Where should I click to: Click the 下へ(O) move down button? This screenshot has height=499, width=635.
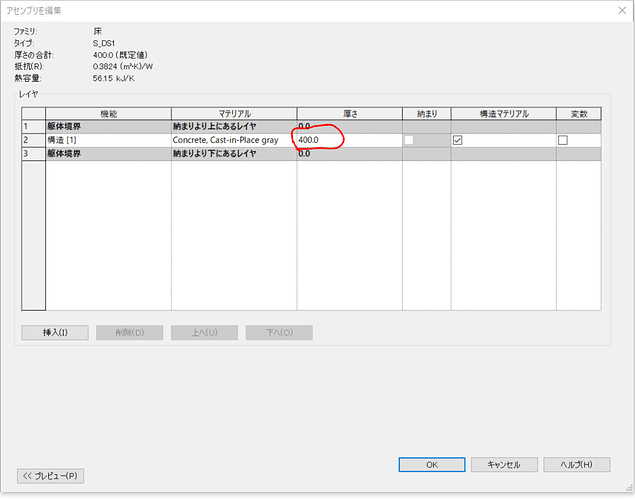pos(279,333)
